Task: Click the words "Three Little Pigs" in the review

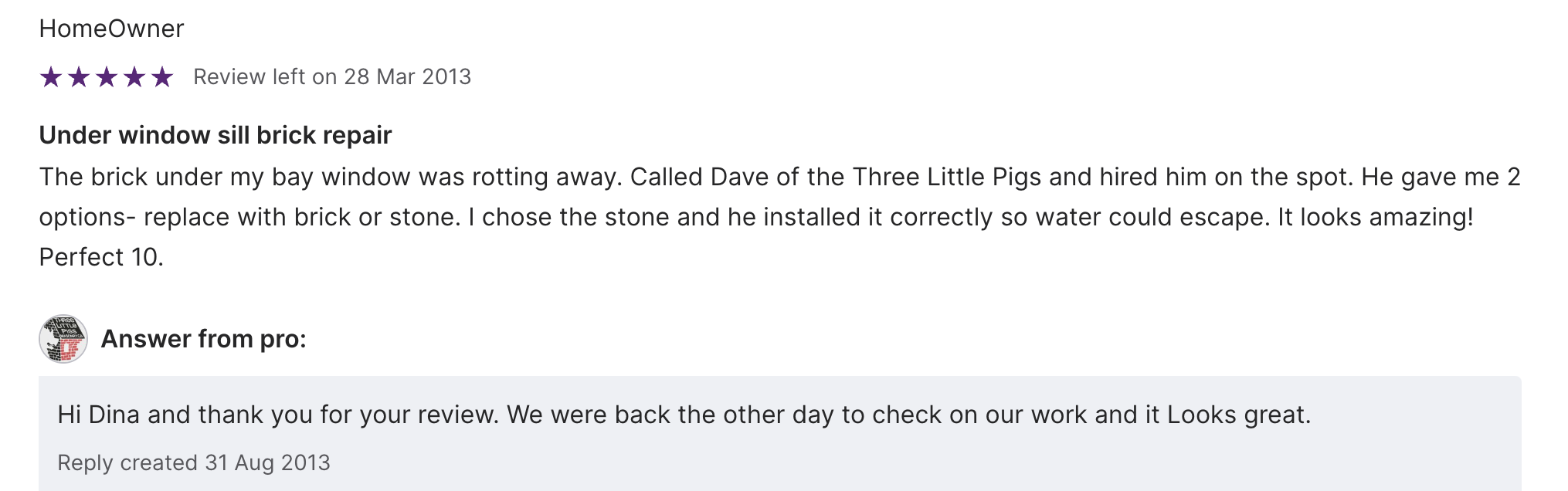Action: click(x=946, y=177)
